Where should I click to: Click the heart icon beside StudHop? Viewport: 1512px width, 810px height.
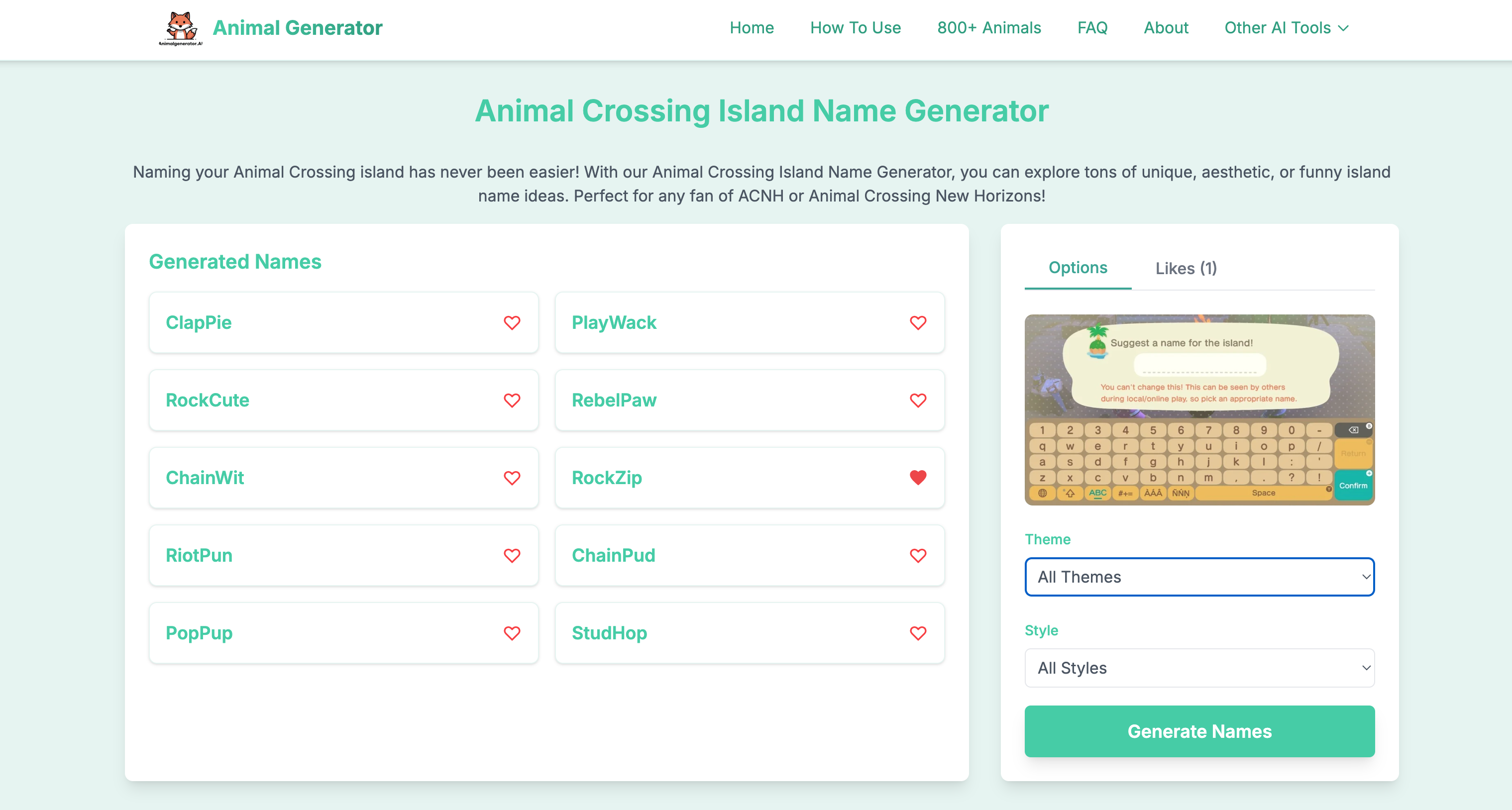pyautogui.click(x=917, y=633)
